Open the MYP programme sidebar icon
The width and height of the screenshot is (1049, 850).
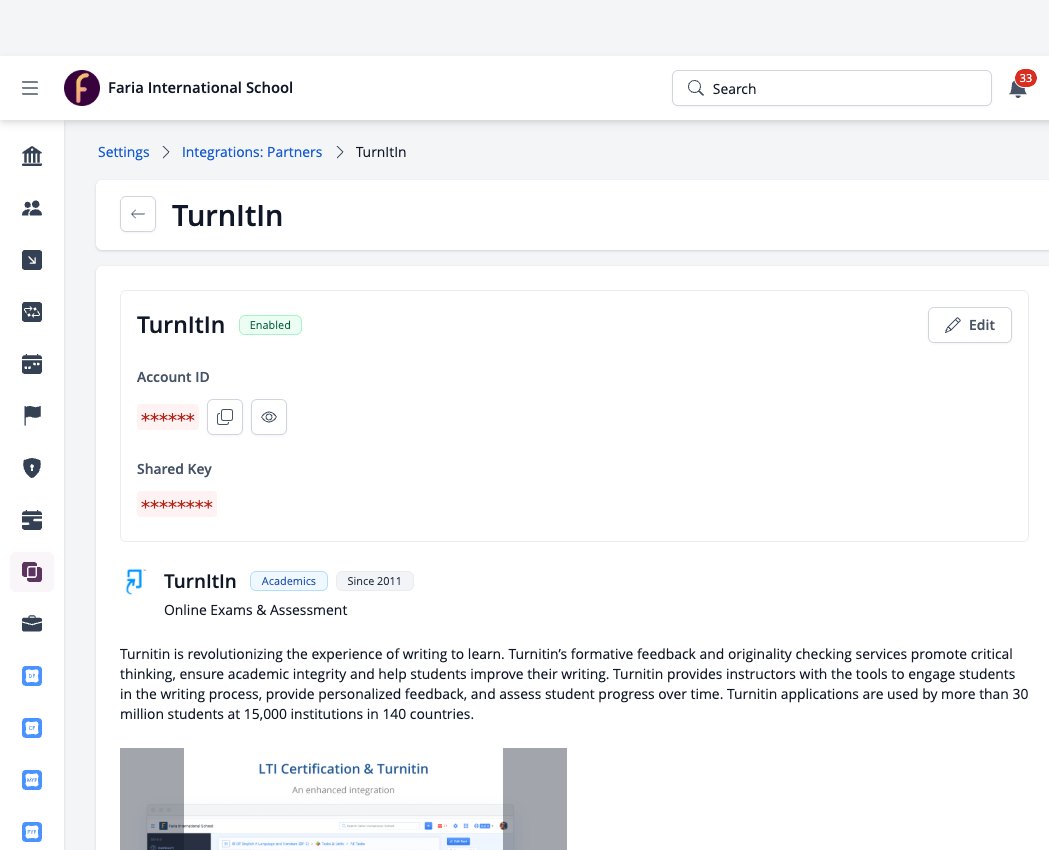(x=32, y=780)
